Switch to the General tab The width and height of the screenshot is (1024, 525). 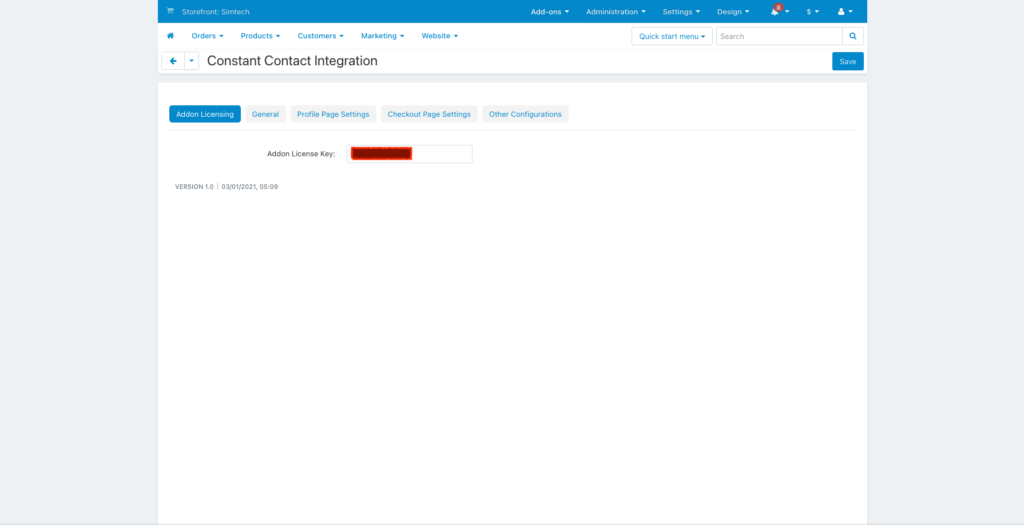tap(265, 114)
